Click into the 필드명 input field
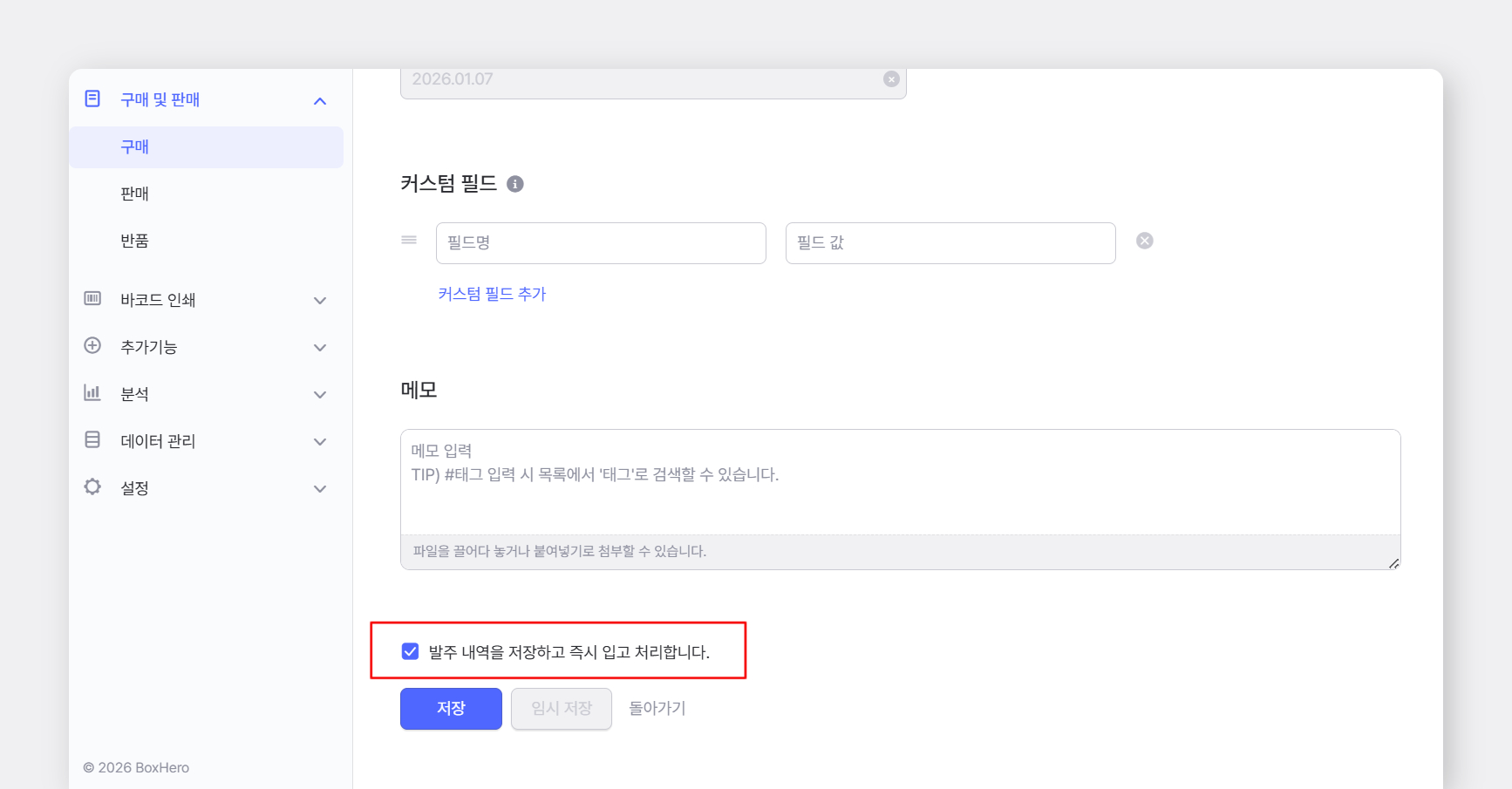 pyautogui.click(x=601, y=243)
